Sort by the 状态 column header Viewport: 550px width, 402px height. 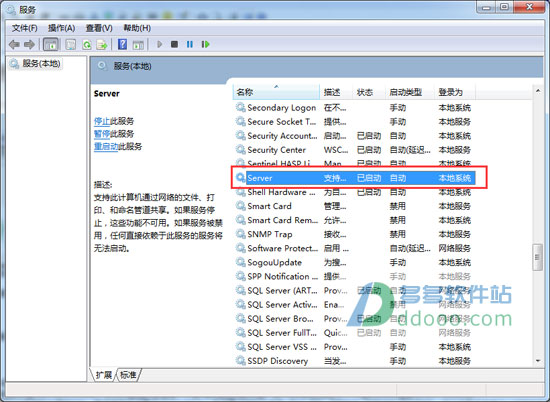(369, 92)
